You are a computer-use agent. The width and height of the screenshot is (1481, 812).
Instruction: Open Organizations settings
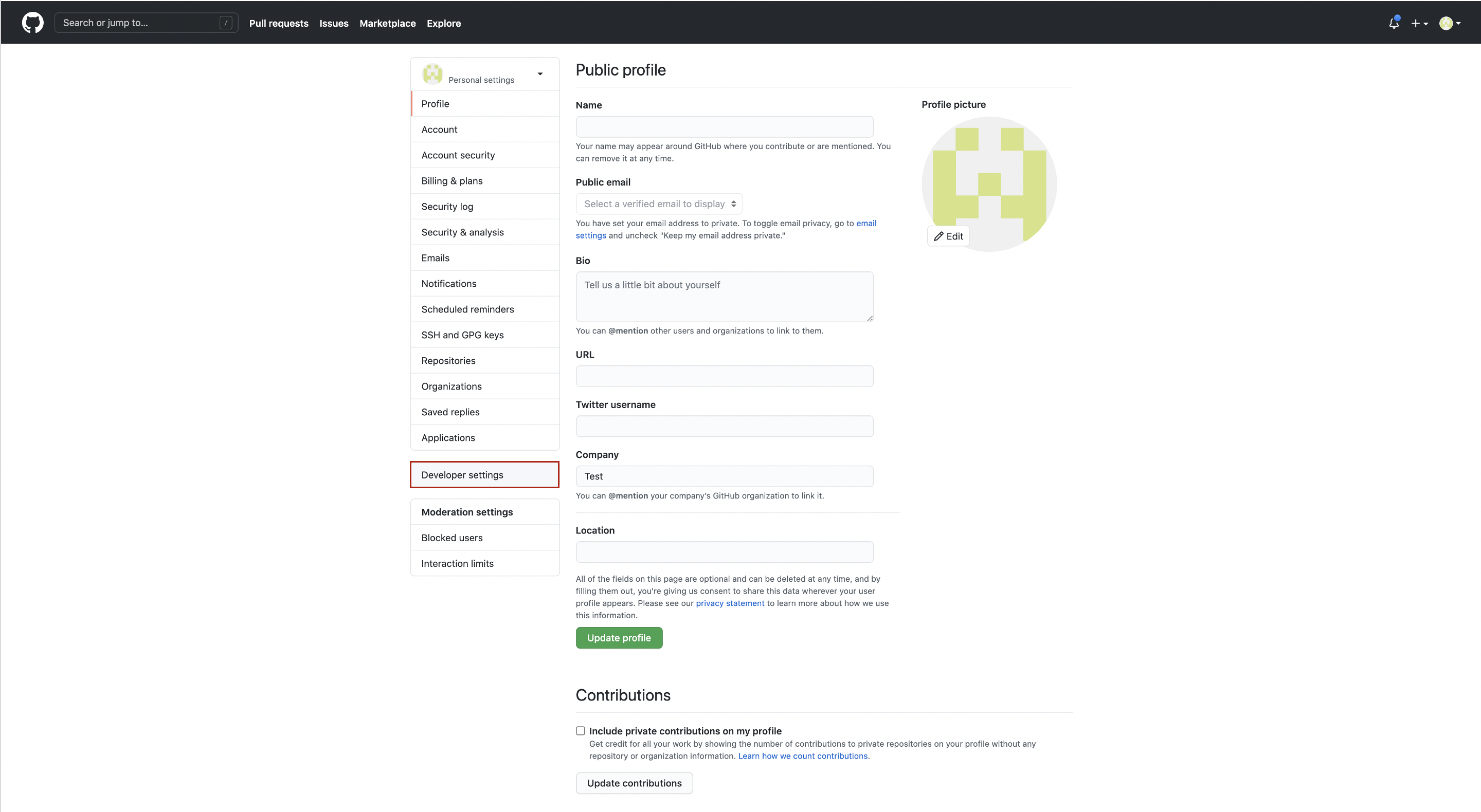coord(484,386)
